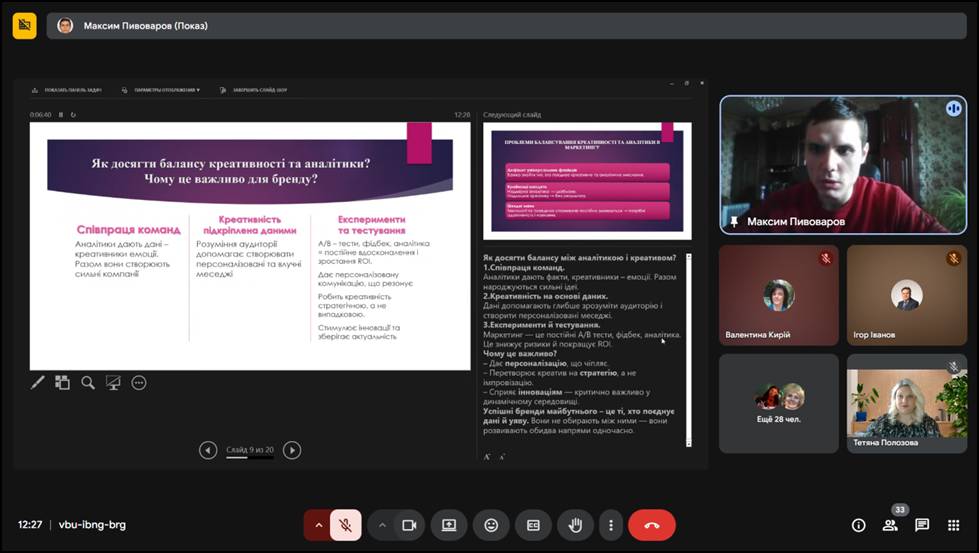
Task: Click the present screen icon
Action: pyautogui.click(x=449, y=525)
